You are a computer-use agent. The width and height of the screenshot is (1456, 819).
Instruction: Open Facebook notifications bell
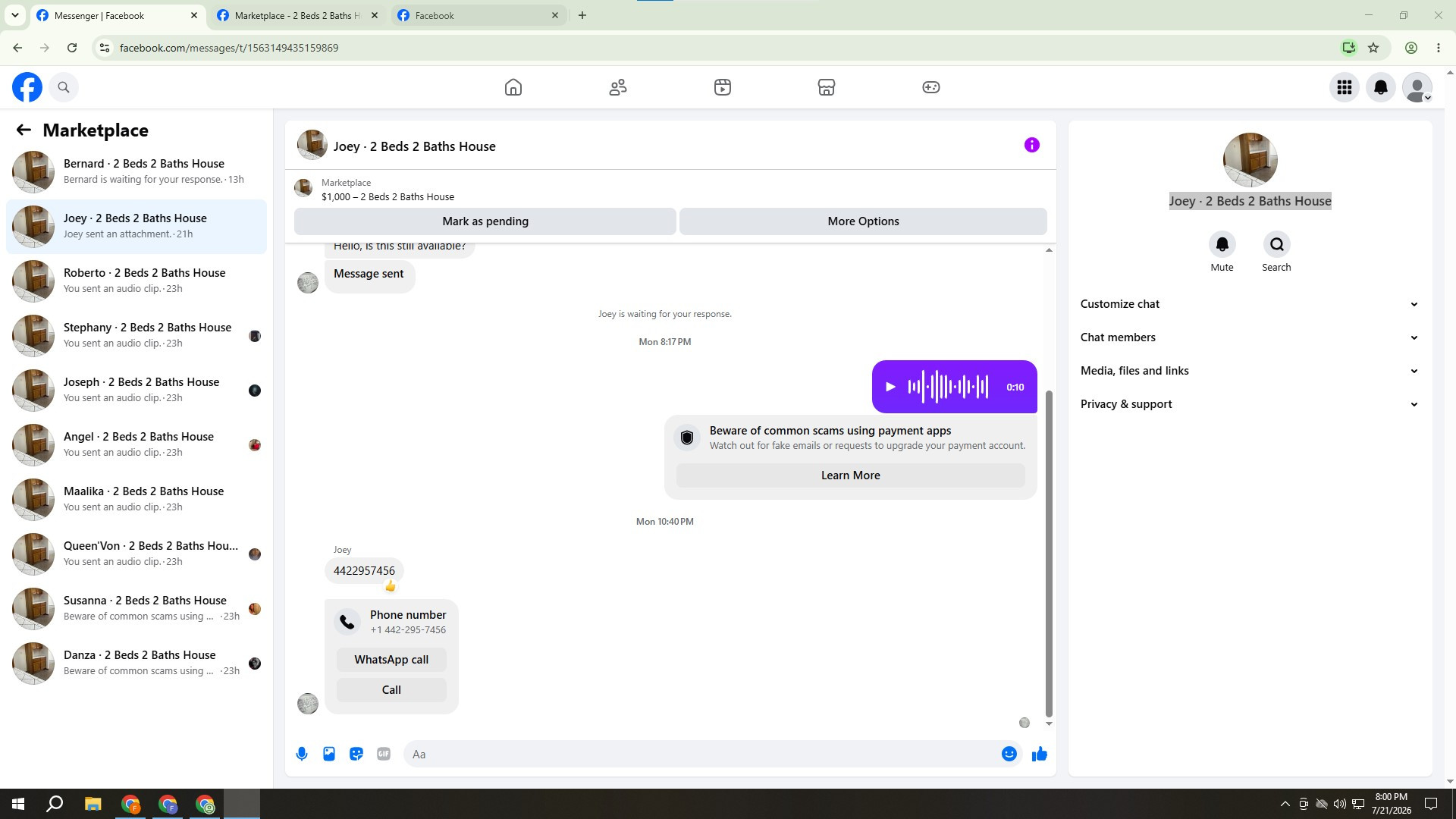coord(1381,87)
